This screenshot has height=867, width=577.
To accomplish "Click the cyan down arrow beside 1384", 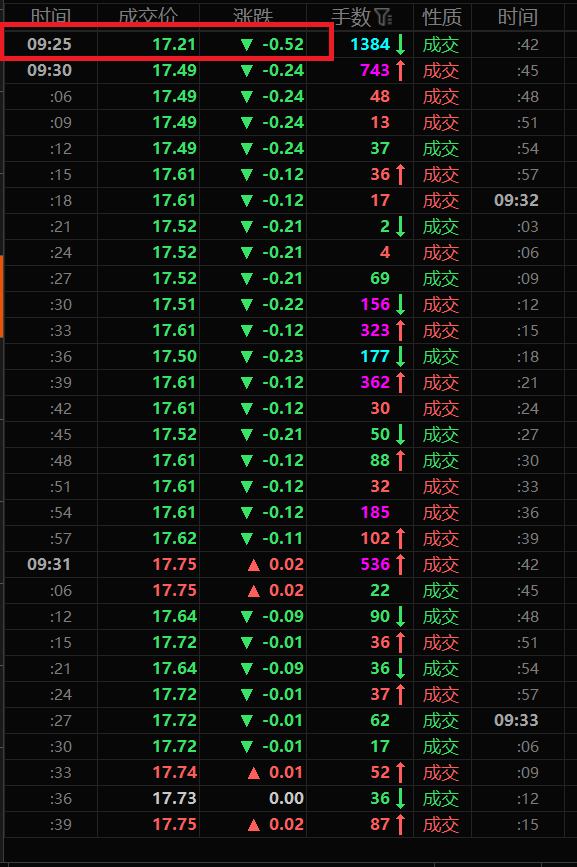I will [401, 44].
